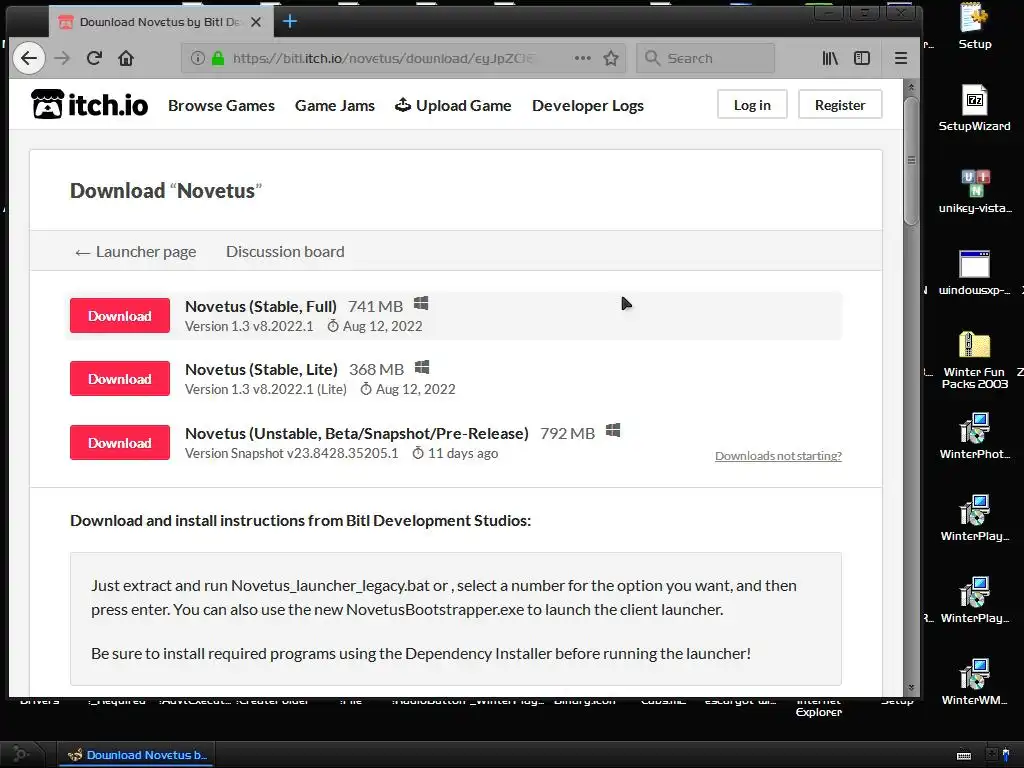This screenshot has width=1024, height=768.
Task: Toggle the browser sidebar icon
Action: [x=862, y=58]
